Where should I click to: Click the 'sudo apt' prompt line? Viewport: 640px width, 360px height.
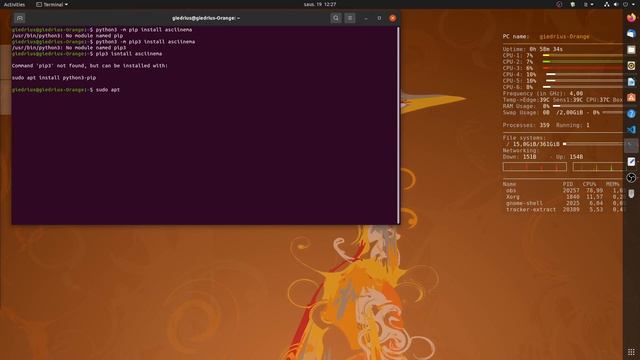(x=66, y=90)
